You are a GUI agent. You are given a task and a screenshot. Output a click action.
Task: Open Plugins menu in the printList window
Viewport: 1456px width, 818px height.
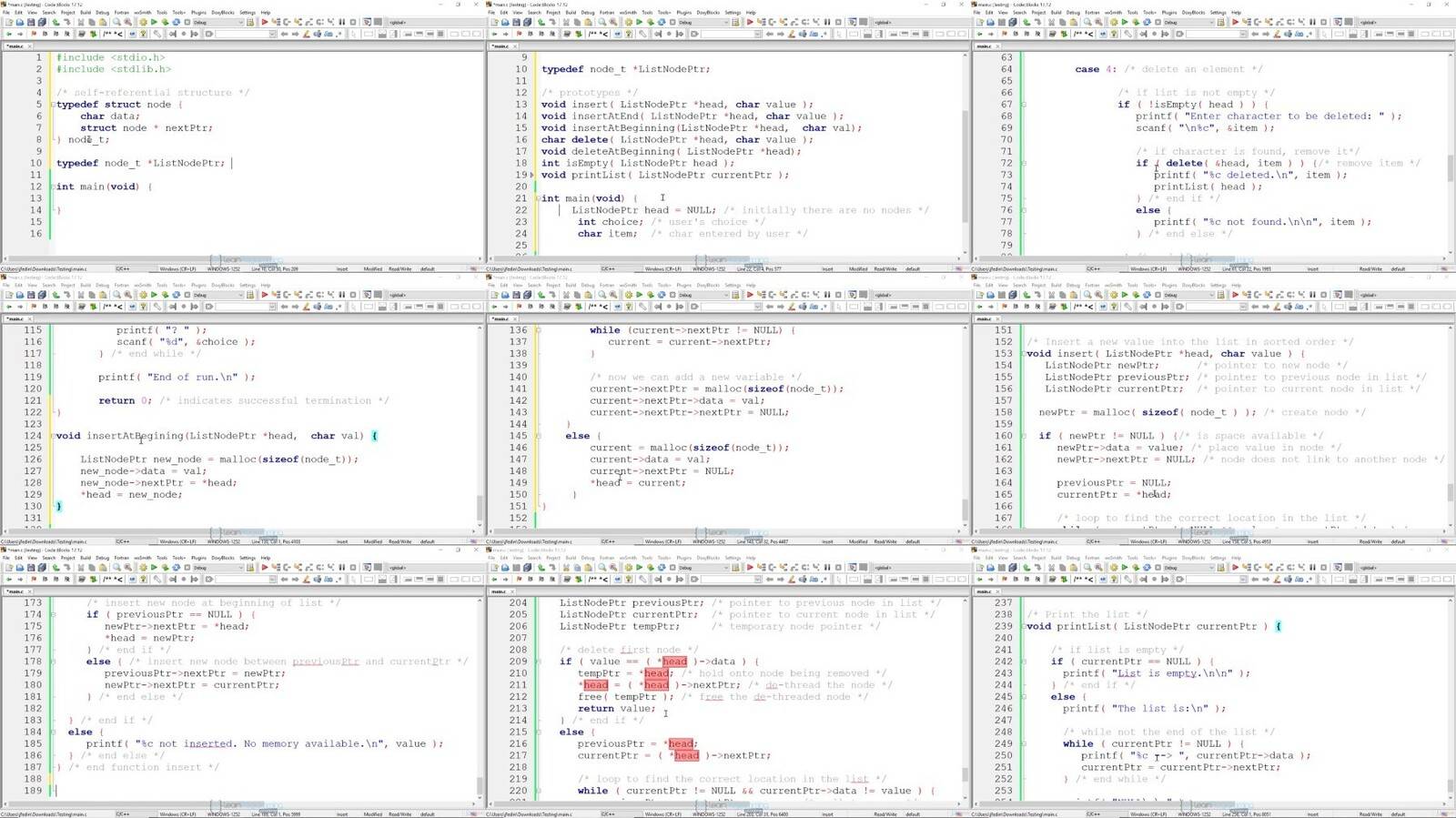(1169, 558)
